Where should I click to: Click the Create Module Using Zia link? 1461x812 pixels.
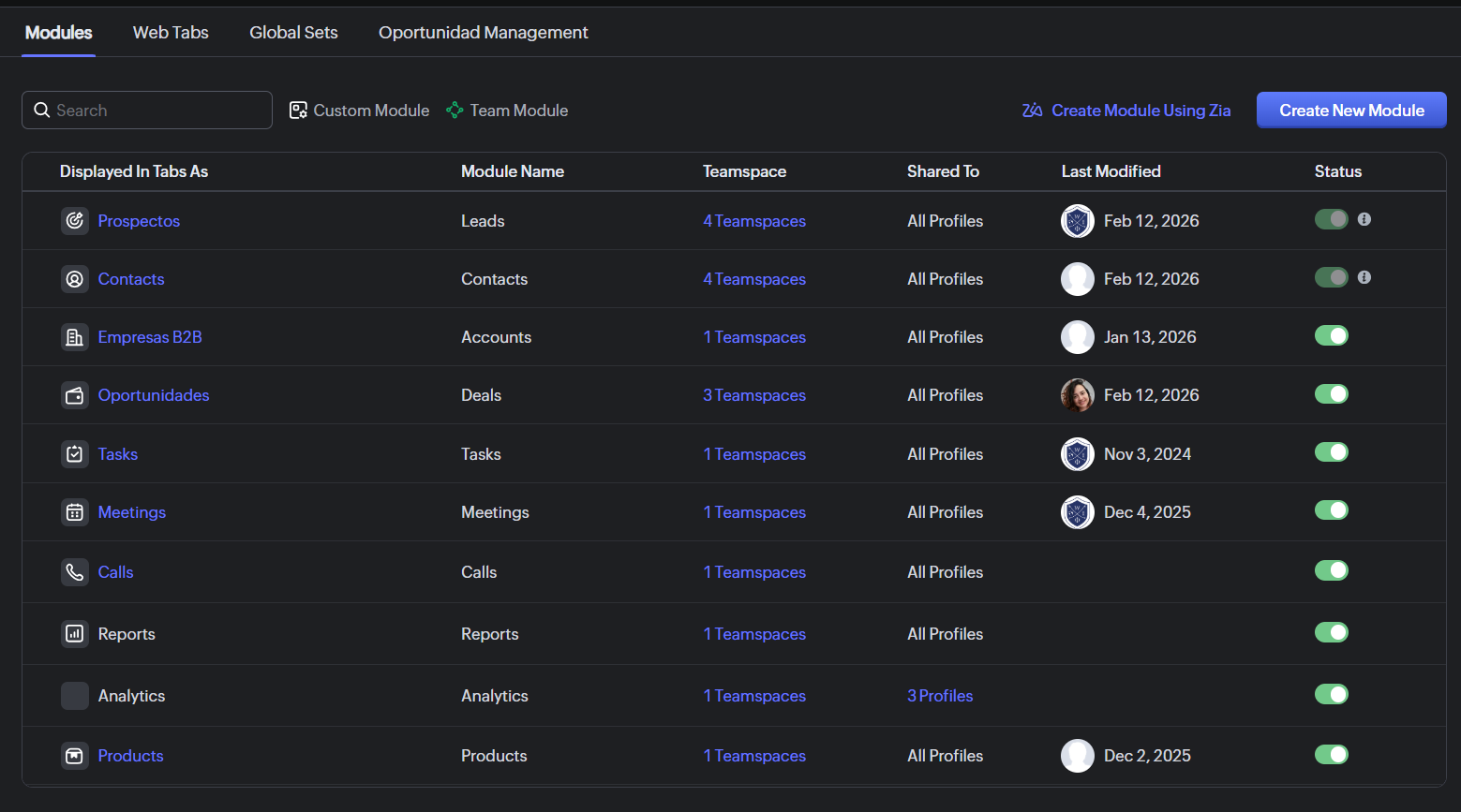[x=1126, y=111]
